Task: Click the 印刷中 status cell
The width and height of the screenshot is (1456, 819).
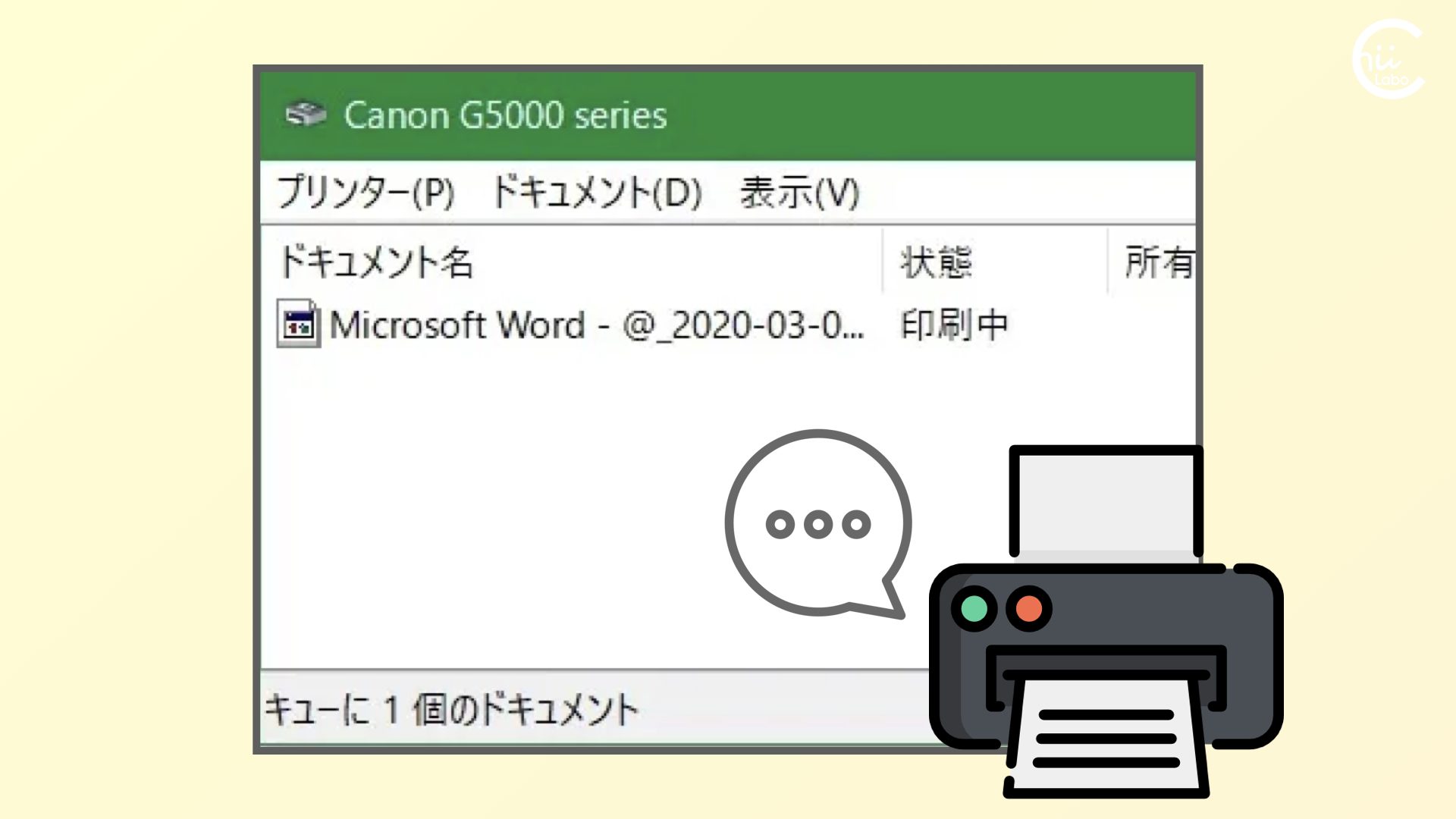Action: point(954,325)
